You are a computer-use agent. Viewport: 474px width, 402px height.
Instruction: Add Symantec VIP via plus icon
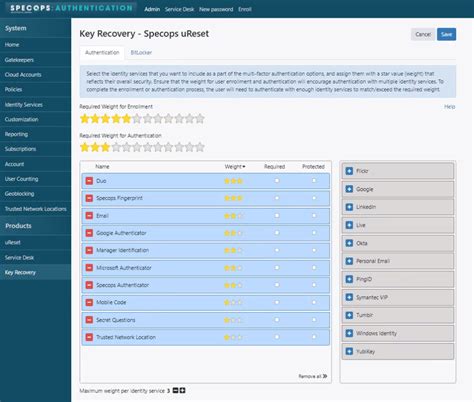pos(349,297)
